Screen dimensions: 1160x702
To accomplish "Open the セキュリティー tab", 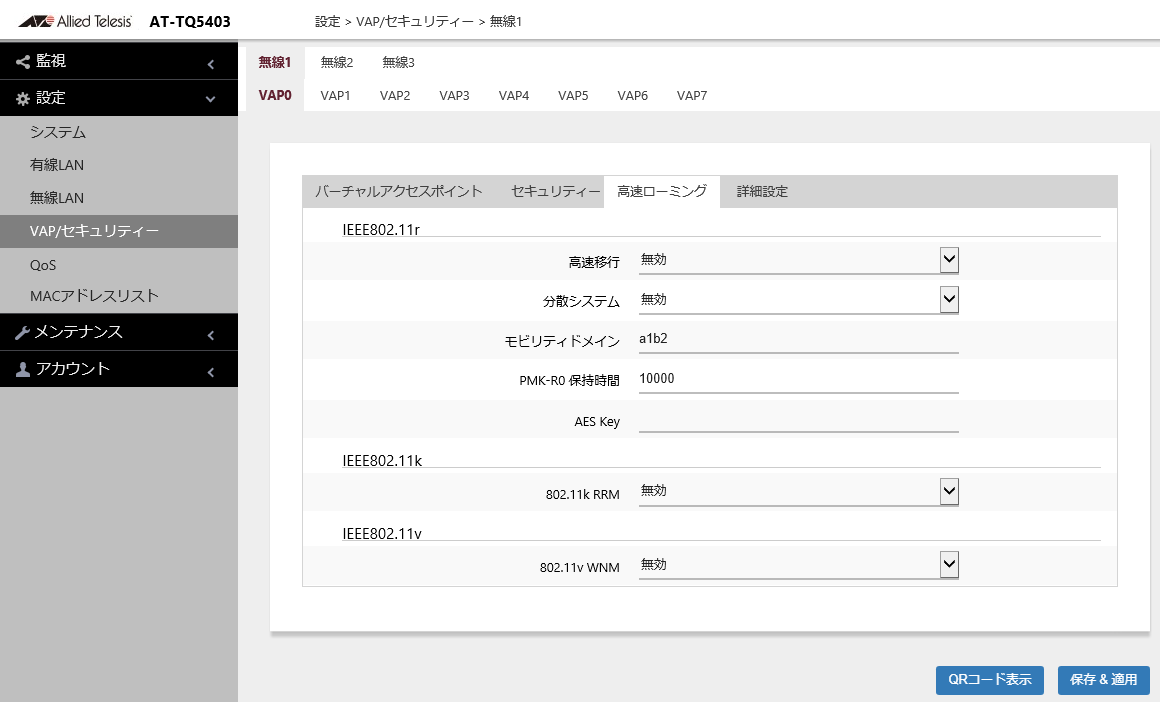I will tap(555, 192).
